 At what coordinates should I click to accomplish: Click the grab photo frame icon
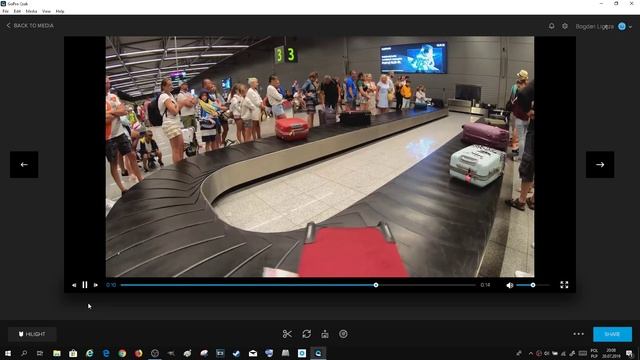pyautogui.click(x=325, y=334)
